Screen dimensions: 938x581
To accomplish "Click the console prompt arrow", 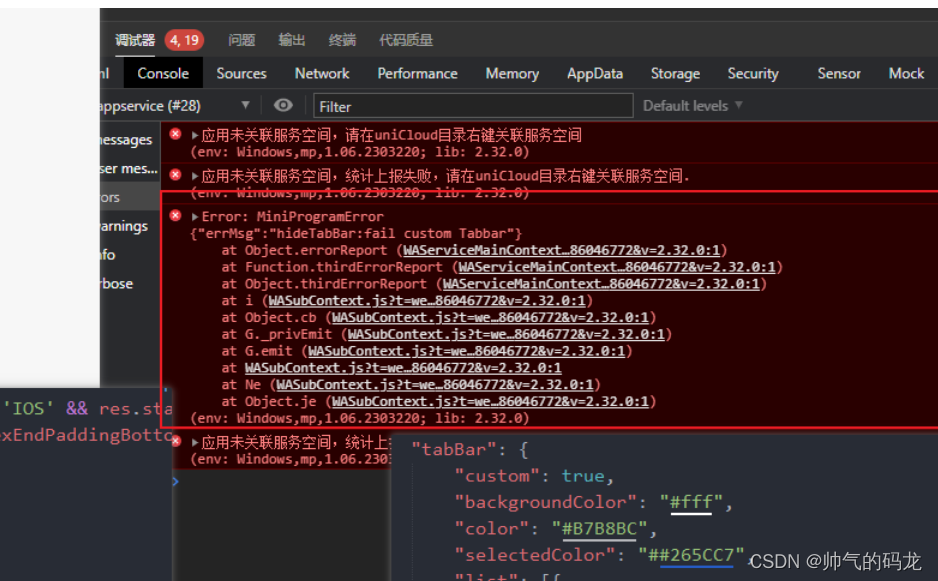I will coord(175,481).
